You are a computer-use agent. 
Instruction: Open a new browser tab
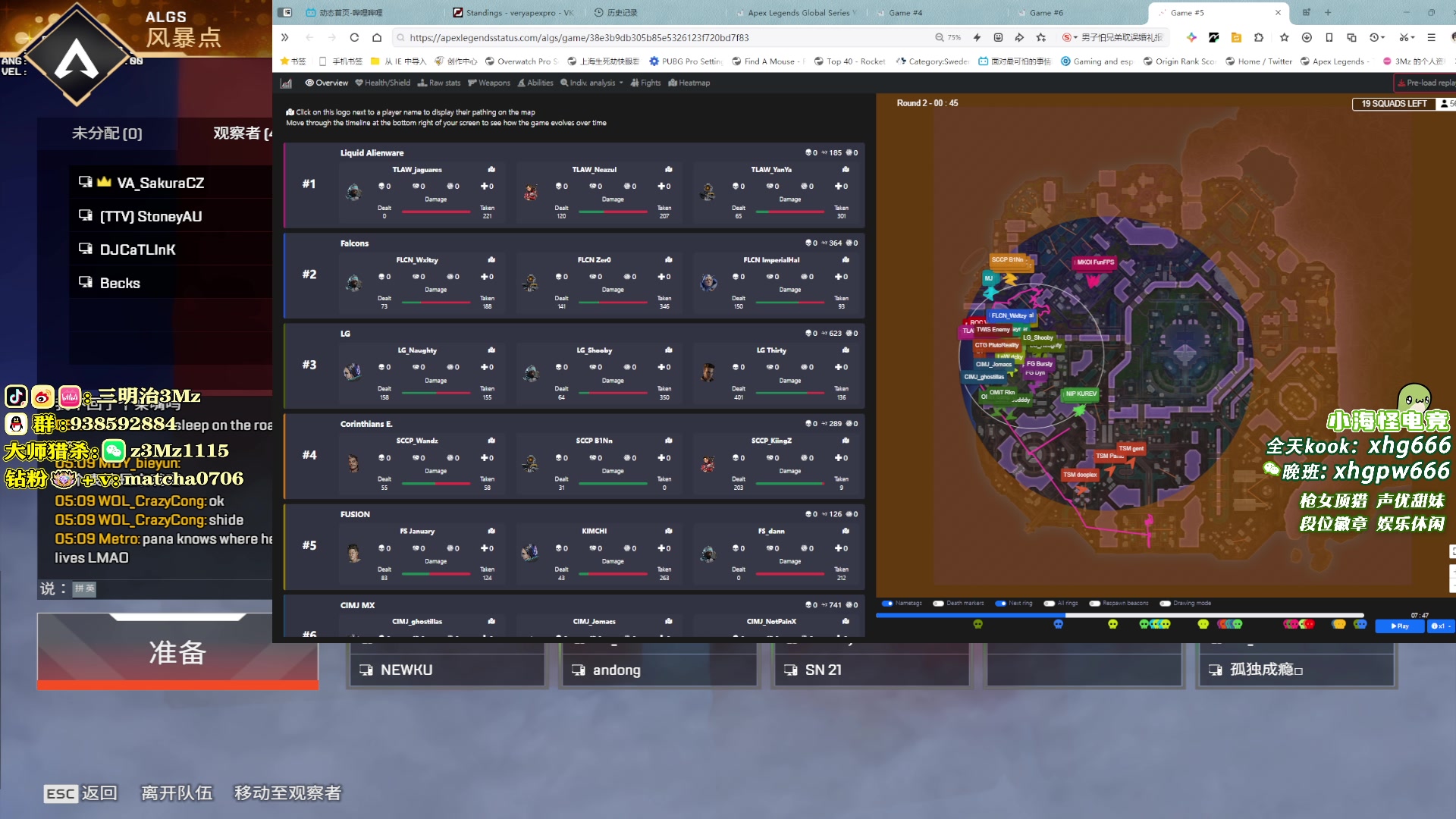click(1328, 12)
